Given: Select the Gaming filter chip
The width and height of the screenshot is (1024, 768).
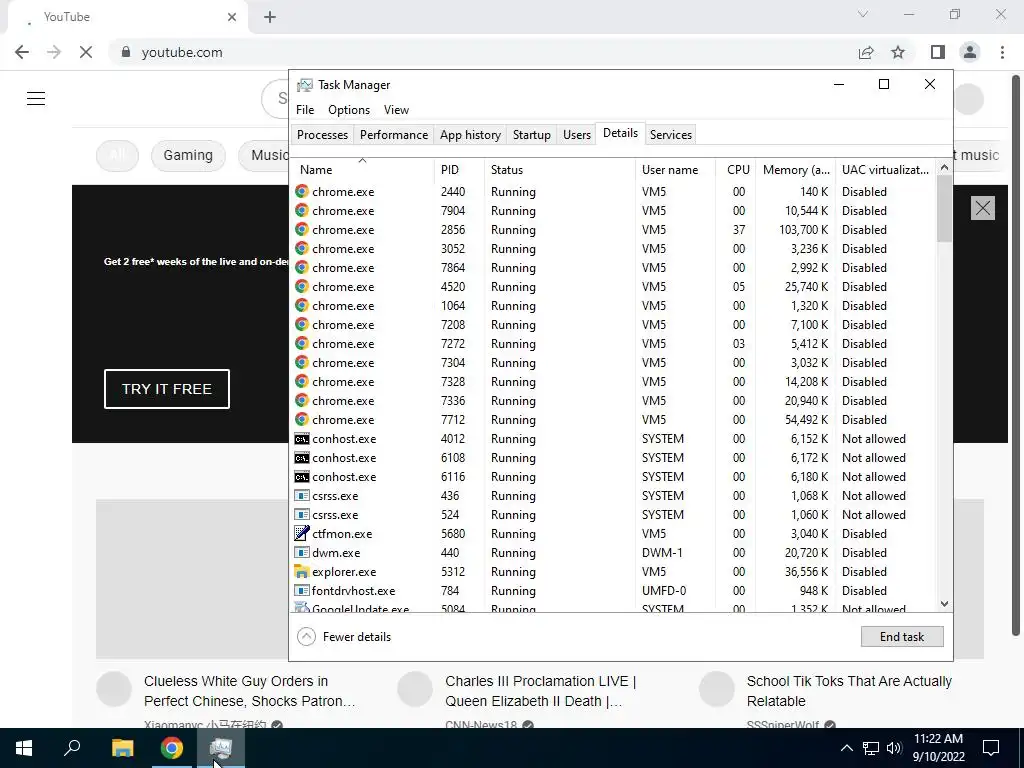Looking at the screenshot, I should click(x=188, y=155).
